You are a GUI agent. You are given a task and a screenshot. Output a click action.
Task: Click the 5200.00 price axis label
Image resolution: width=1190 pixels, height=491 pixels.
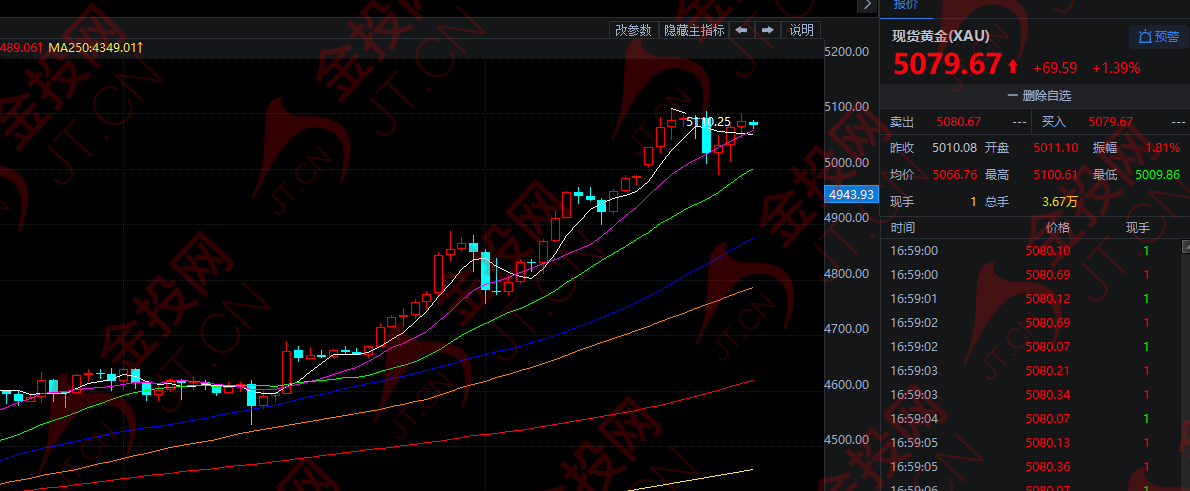[848, 52]
